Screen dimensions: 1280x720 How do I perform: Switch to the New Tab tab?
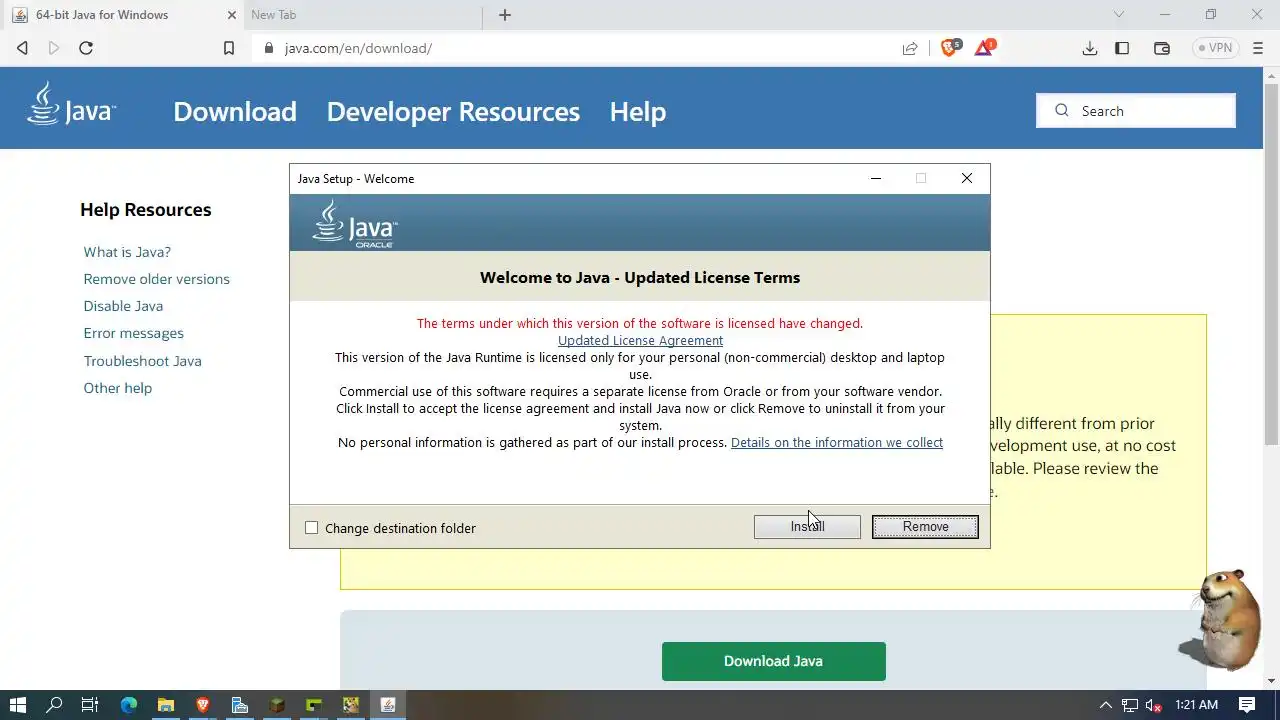tap(361, 15)
